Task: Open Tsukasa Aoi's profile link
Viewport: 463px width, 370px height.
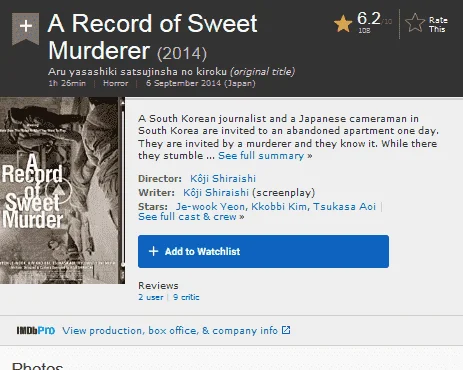Action: [344, 207]
